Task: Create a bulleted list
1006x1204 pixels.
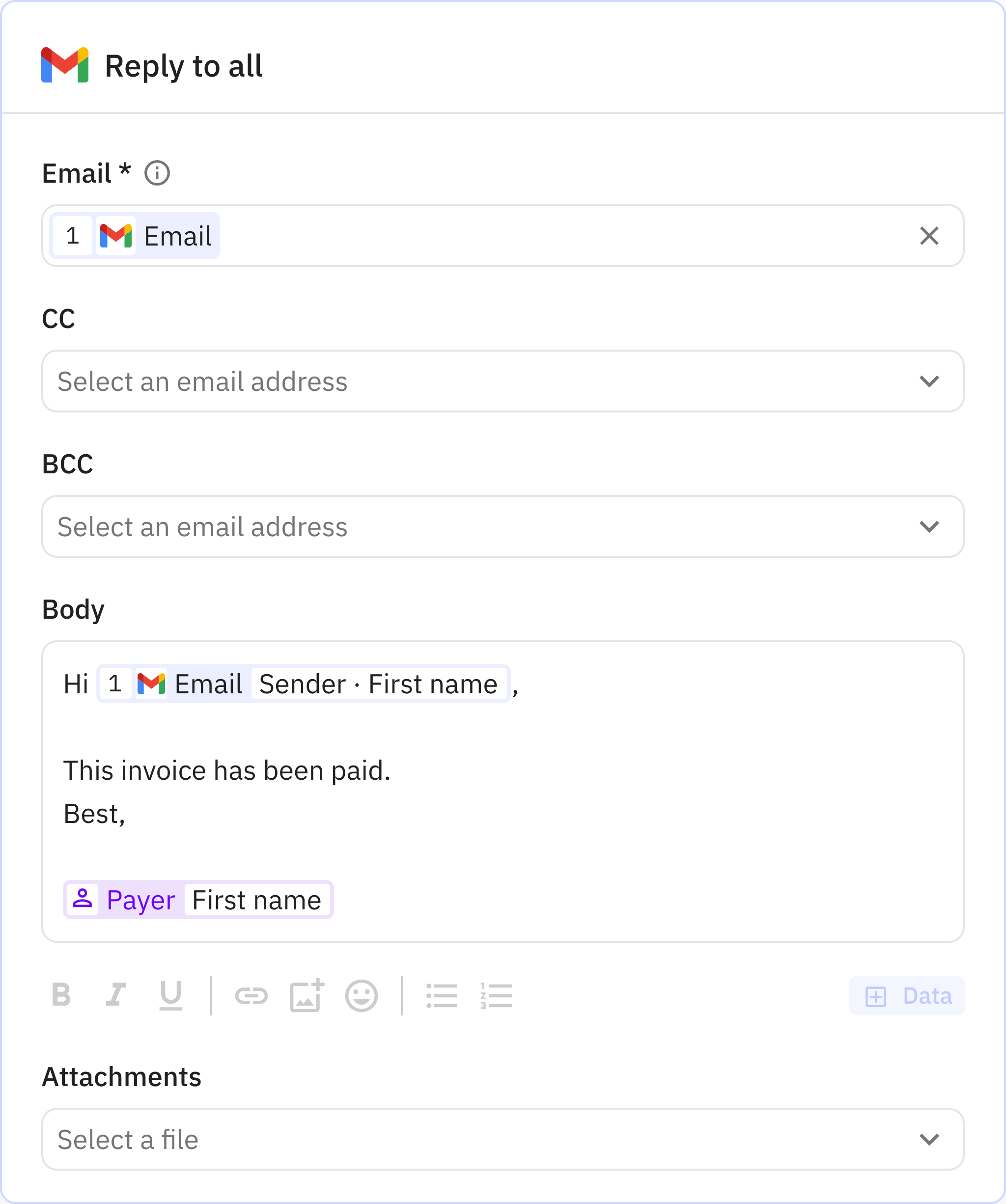Action: tap(442, 995)
